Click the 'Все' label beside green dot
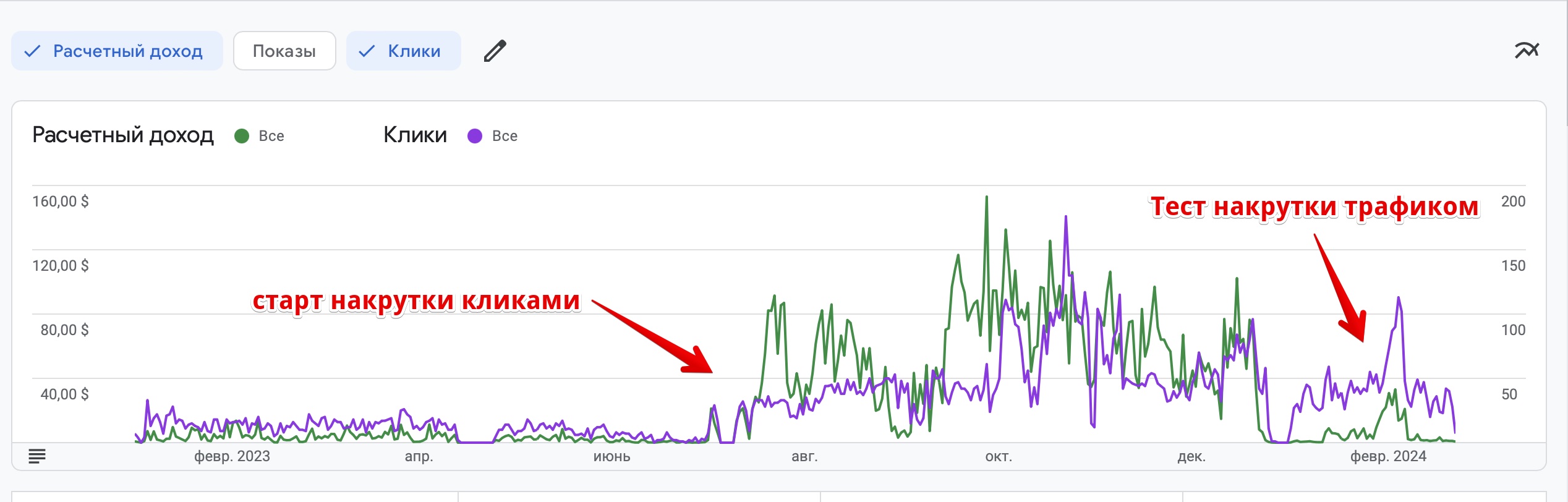 (x=271, y=136)
